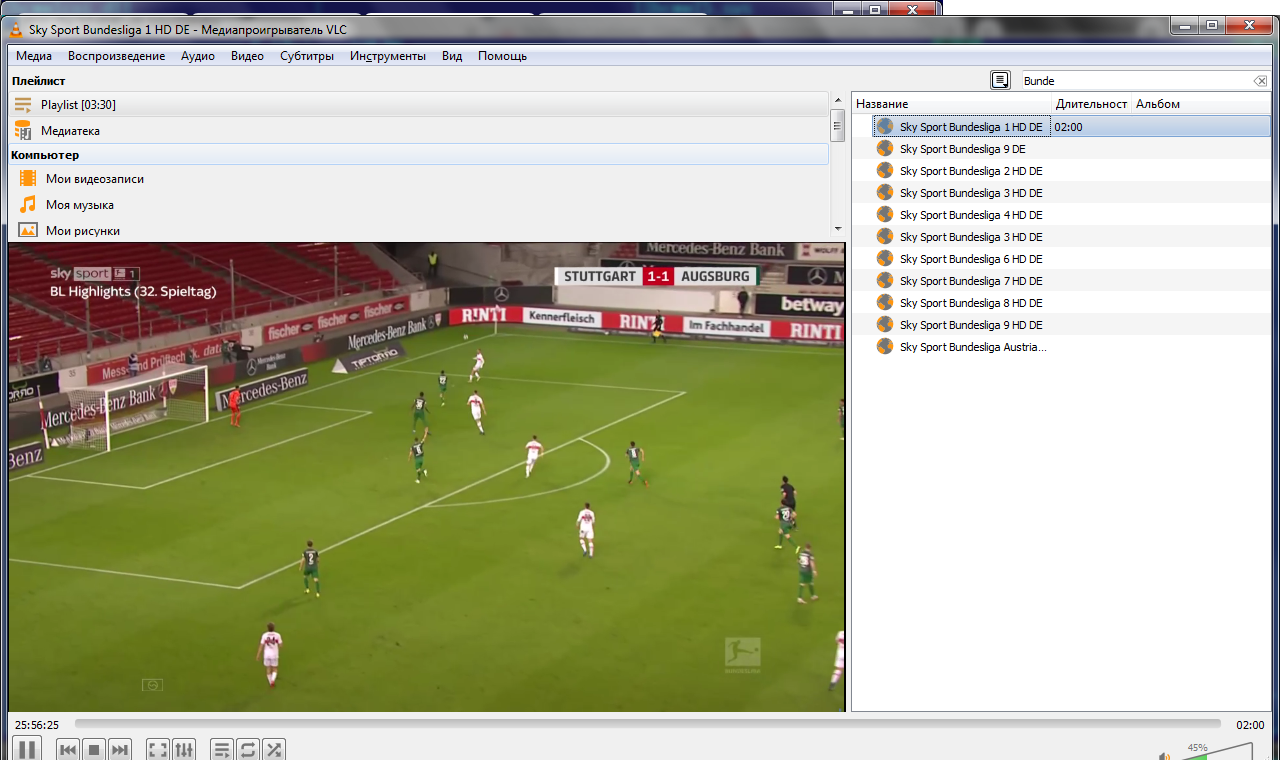Sort playlist by the Альбом column

point(1200,104)
